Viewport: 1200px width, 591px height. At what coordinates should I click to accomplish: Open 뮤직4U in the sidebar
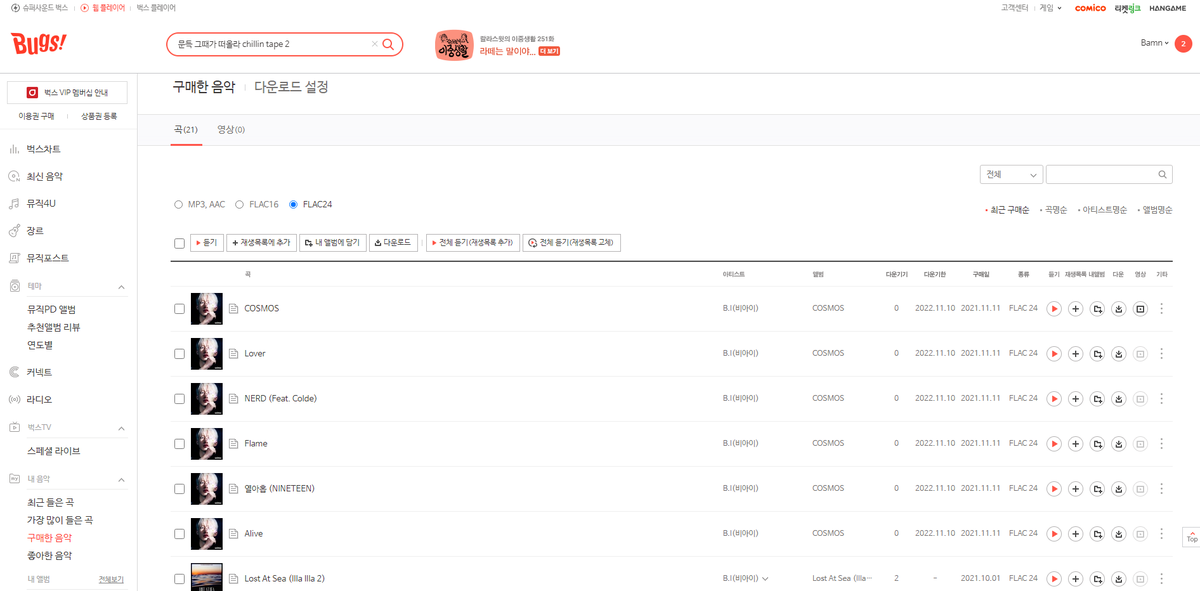tap(42, 204)
